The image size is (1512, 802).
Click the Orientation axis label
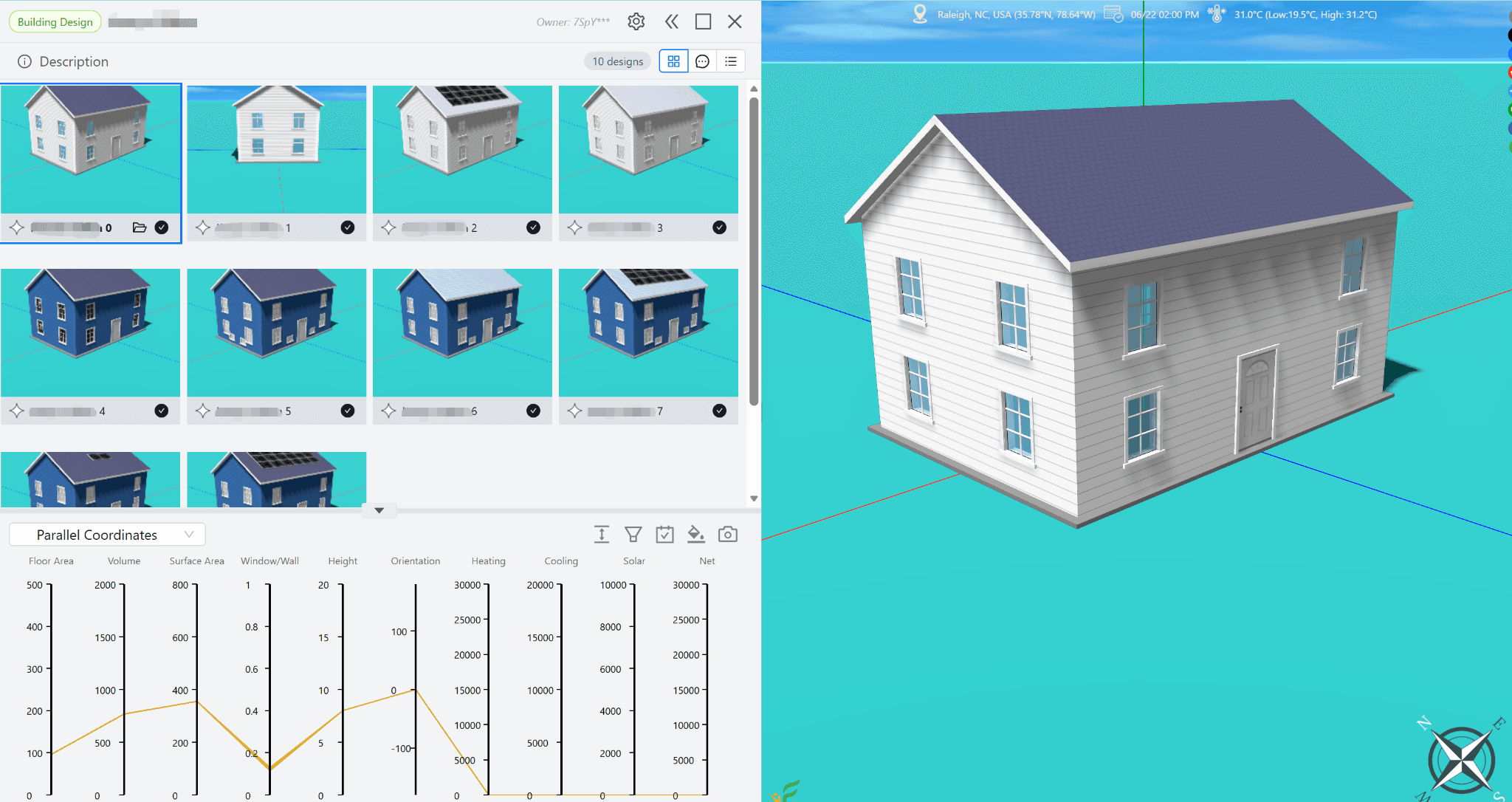coord(416,561)
